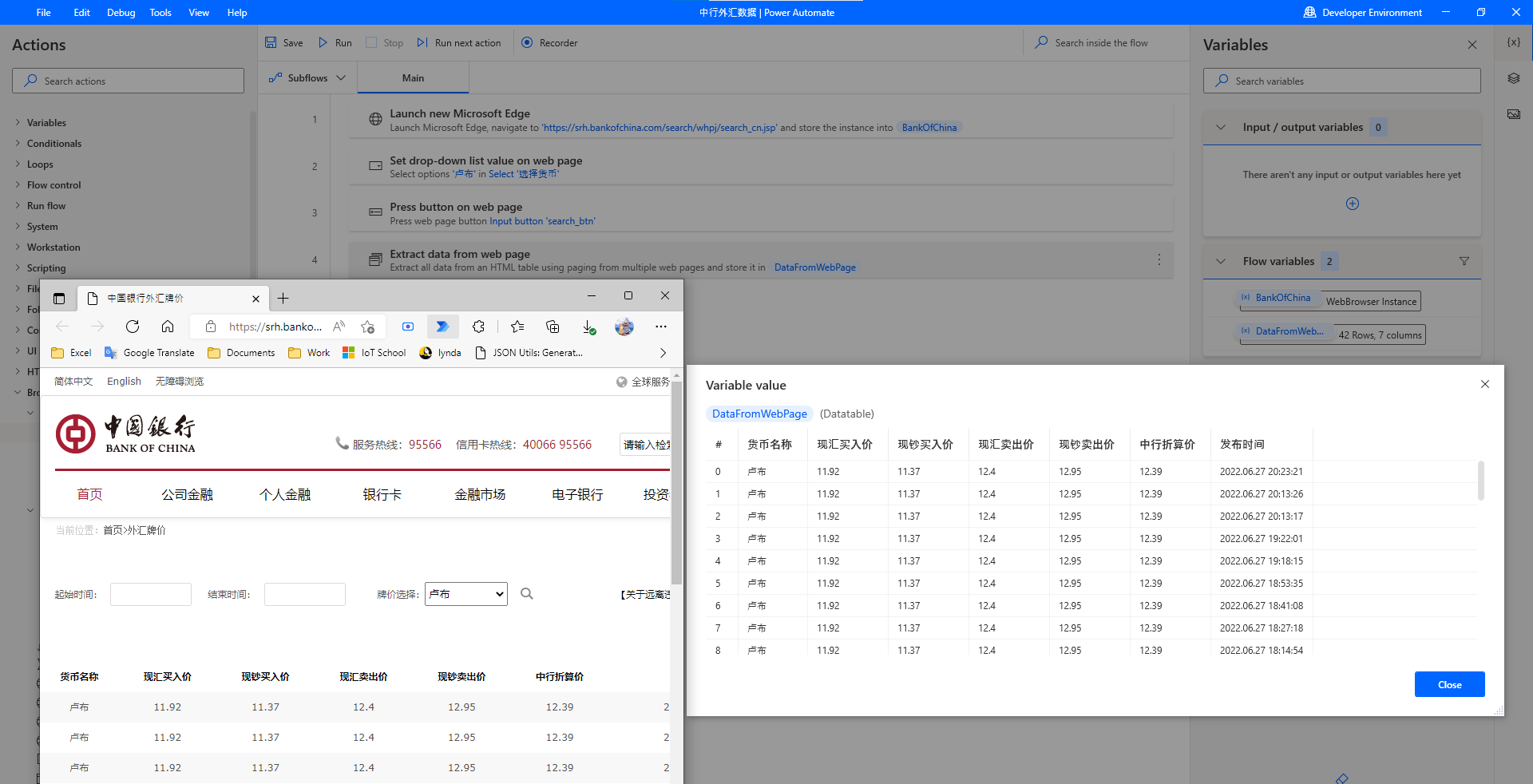Open the currency selection dropdown 卢布
This screenshot has width=1533, height=784.
(x=466, y=594)
